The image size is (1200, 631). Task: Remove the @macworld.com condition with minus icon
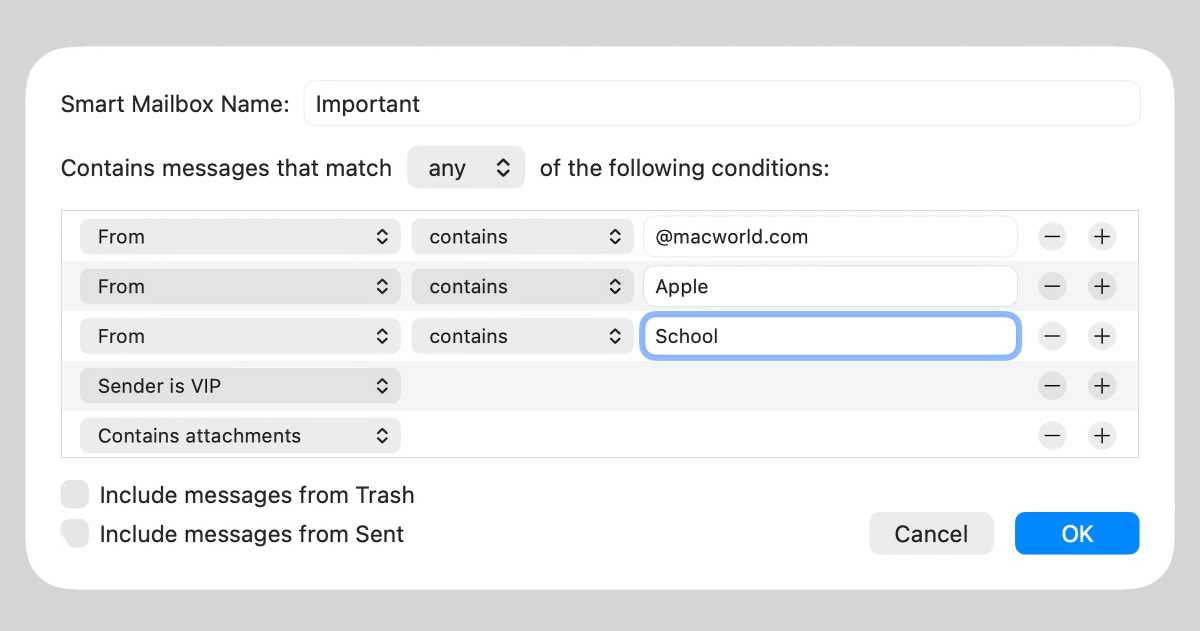[1052, 236]
